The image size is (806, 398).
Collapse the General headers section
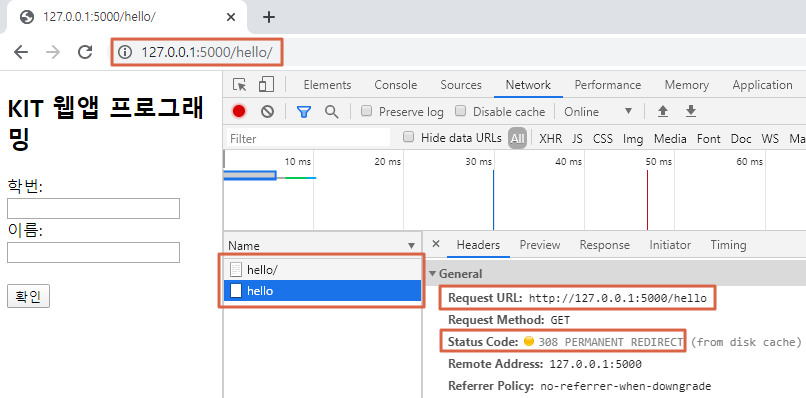433,274
